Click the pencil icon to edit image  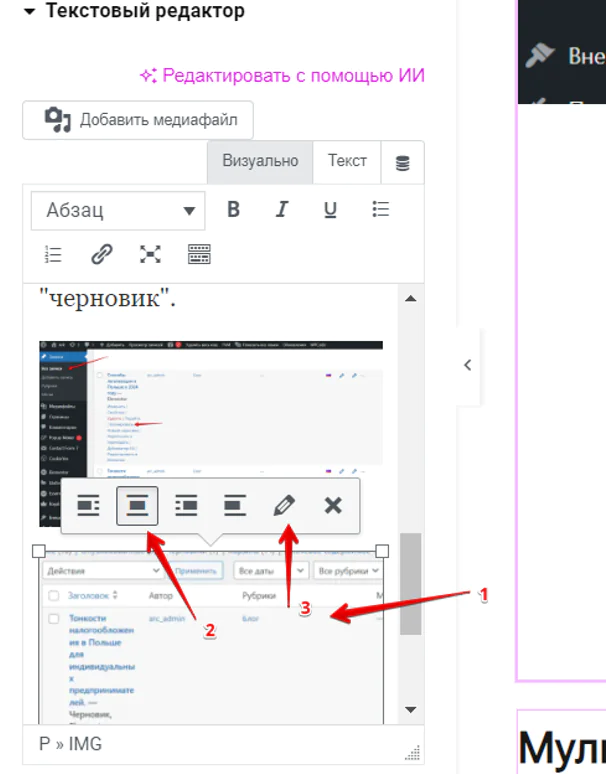pos(284,505)
